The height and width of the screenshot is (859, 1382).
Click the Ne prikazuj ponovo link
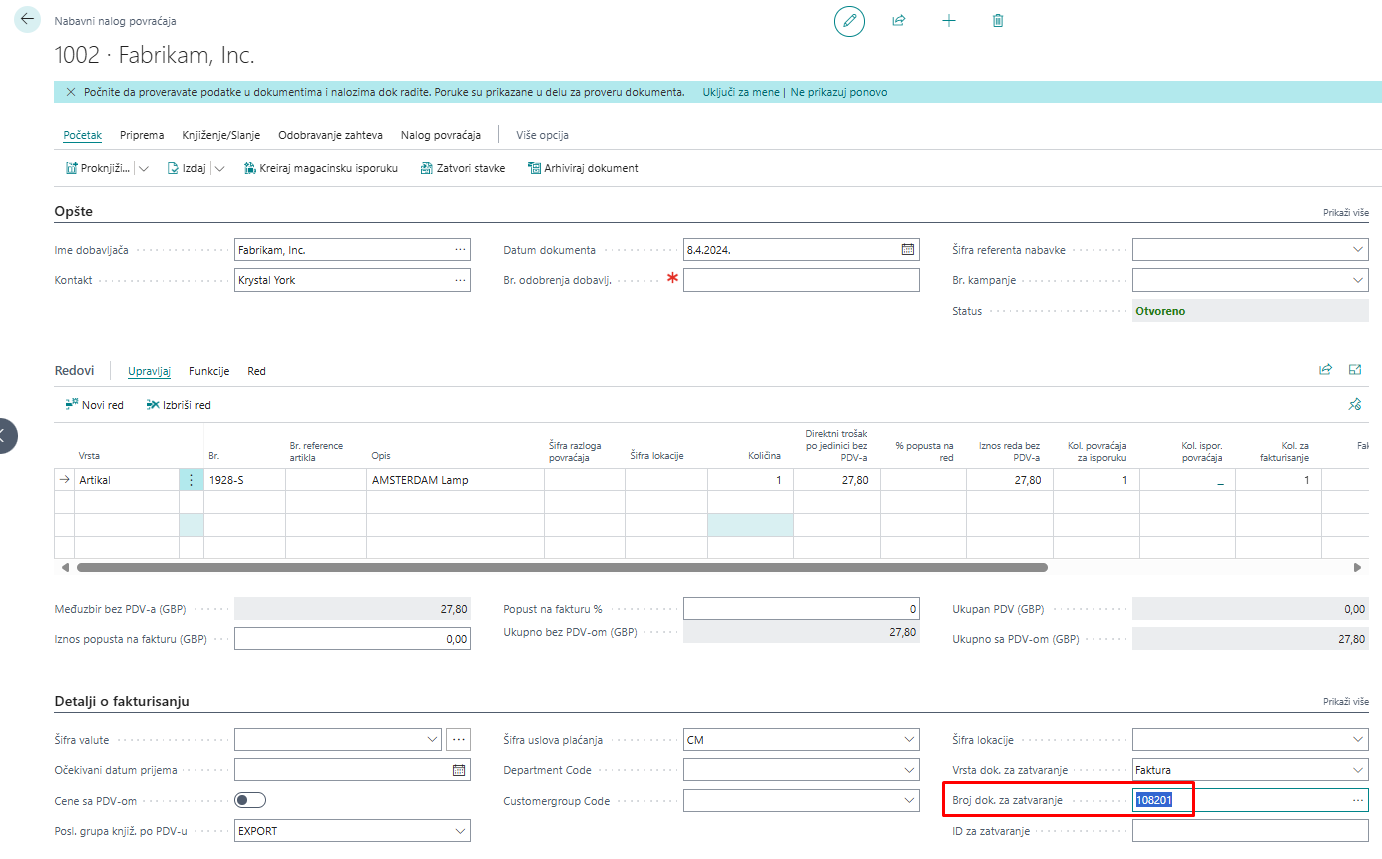[x=838, y=92]
